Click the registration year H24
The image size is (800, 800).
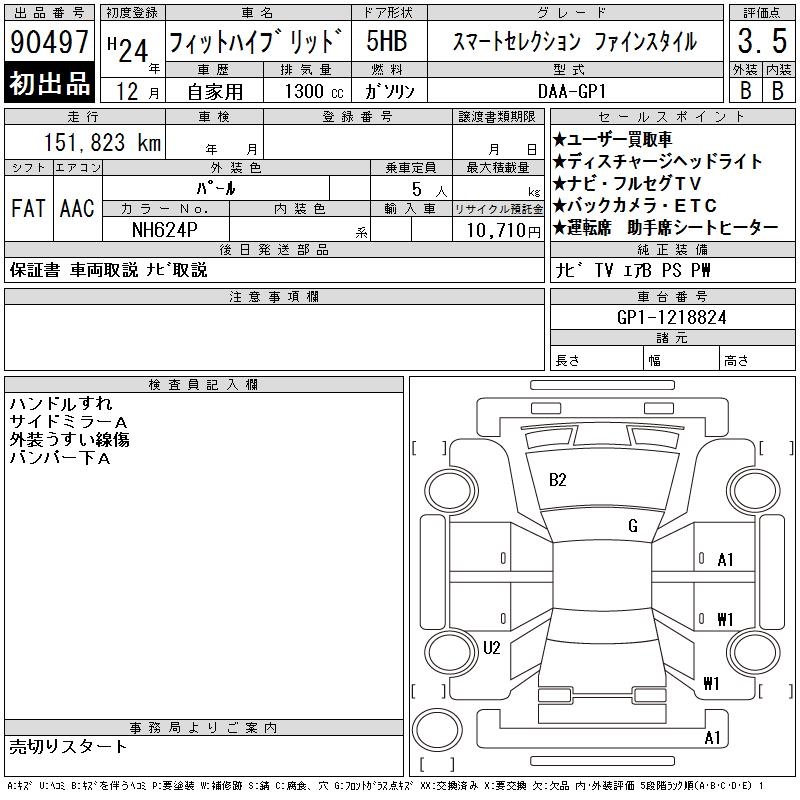pos(128,50)
